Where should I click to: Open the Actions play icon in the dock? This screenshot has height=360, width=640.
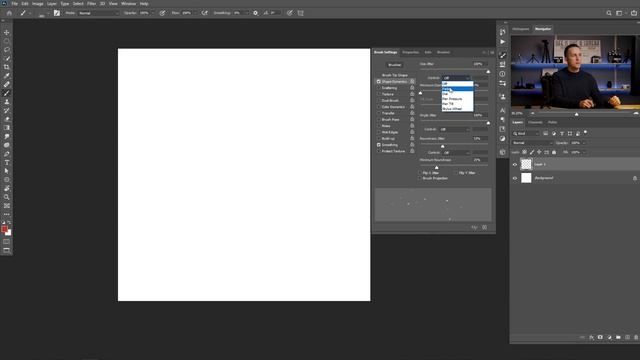502,42
